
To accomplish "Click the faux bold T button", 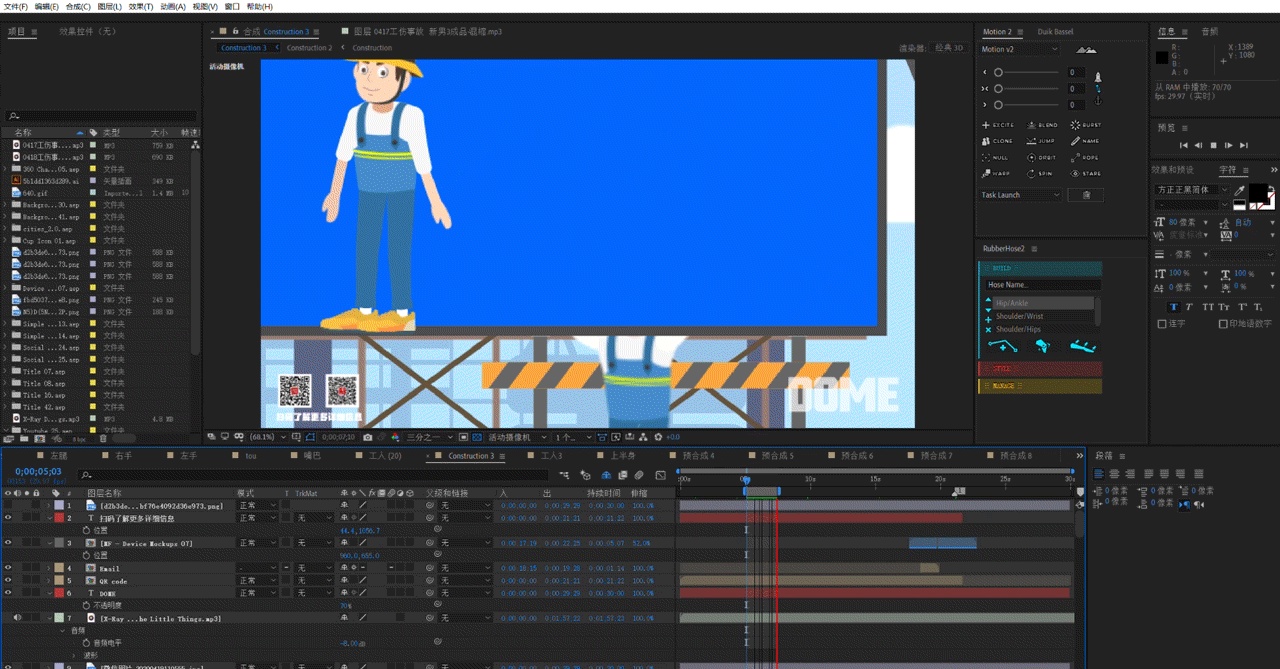I will click(1174, 307).
